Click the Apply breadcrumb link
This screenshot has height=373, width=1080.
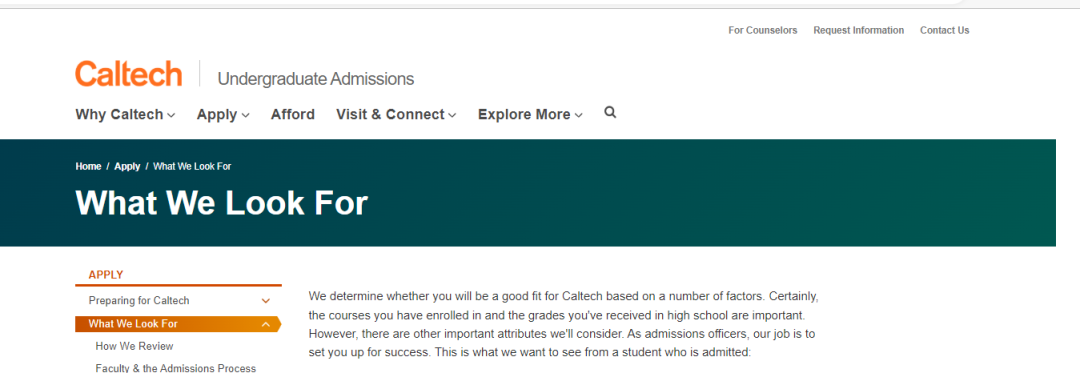[x=127, y=167]
